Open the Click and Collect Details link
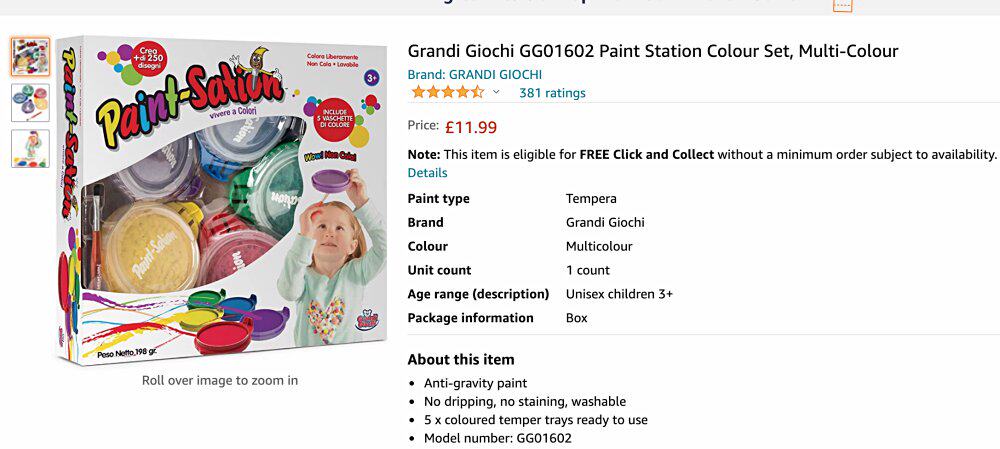 pyautogui.click(x=427, y=173)
